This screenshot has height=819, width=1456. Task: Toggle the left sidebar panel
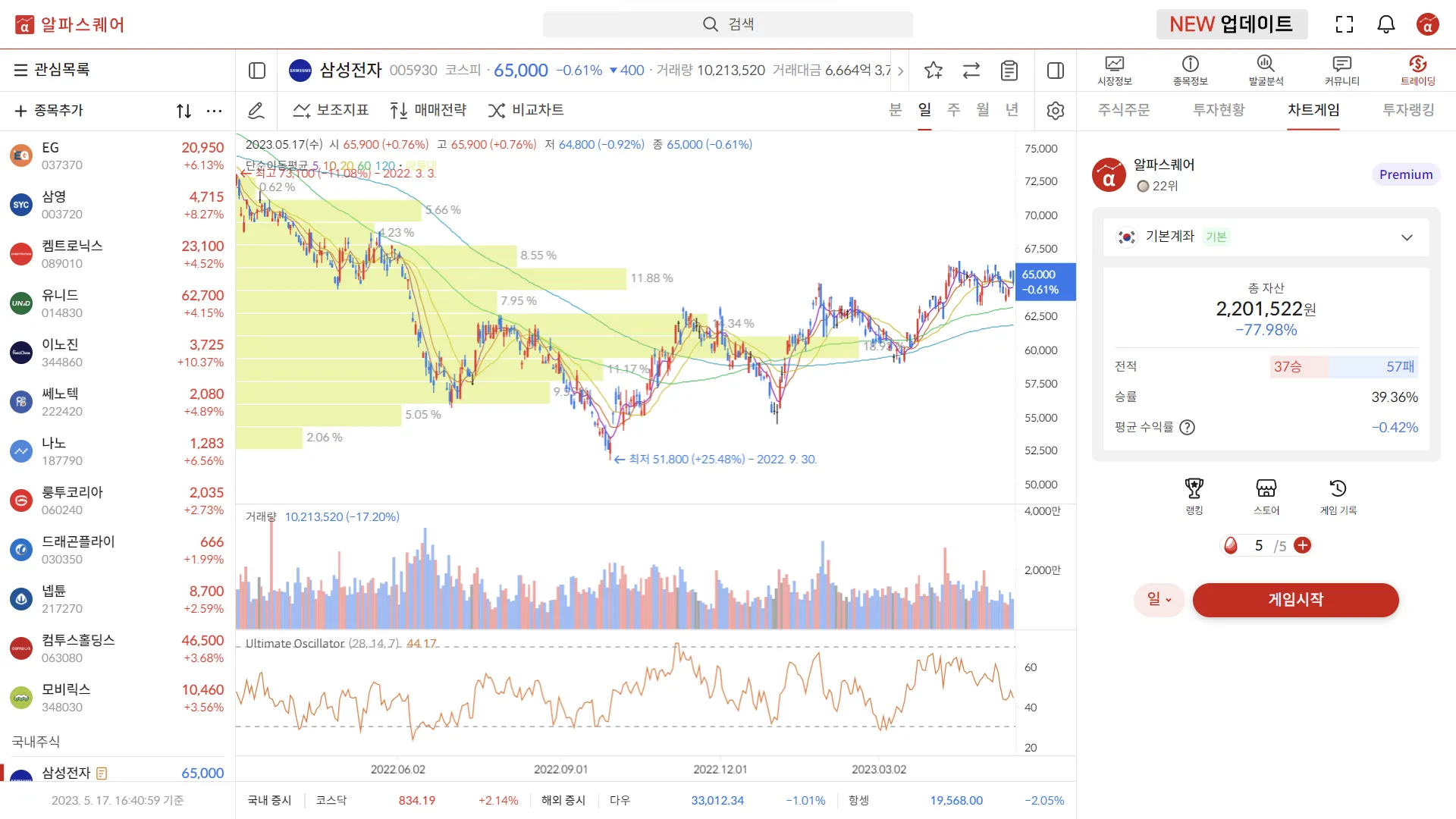coord(257,71)
